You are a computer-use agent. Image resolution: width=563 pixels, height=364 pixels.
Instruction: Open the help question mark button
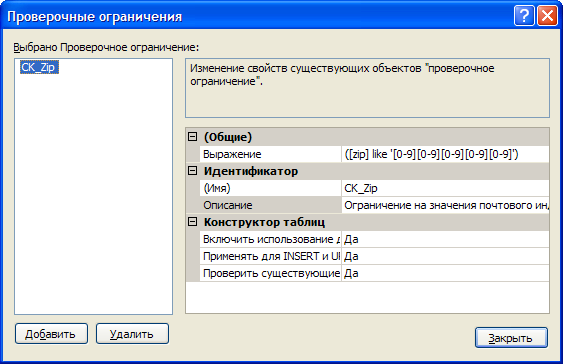(x=524, y=16)
